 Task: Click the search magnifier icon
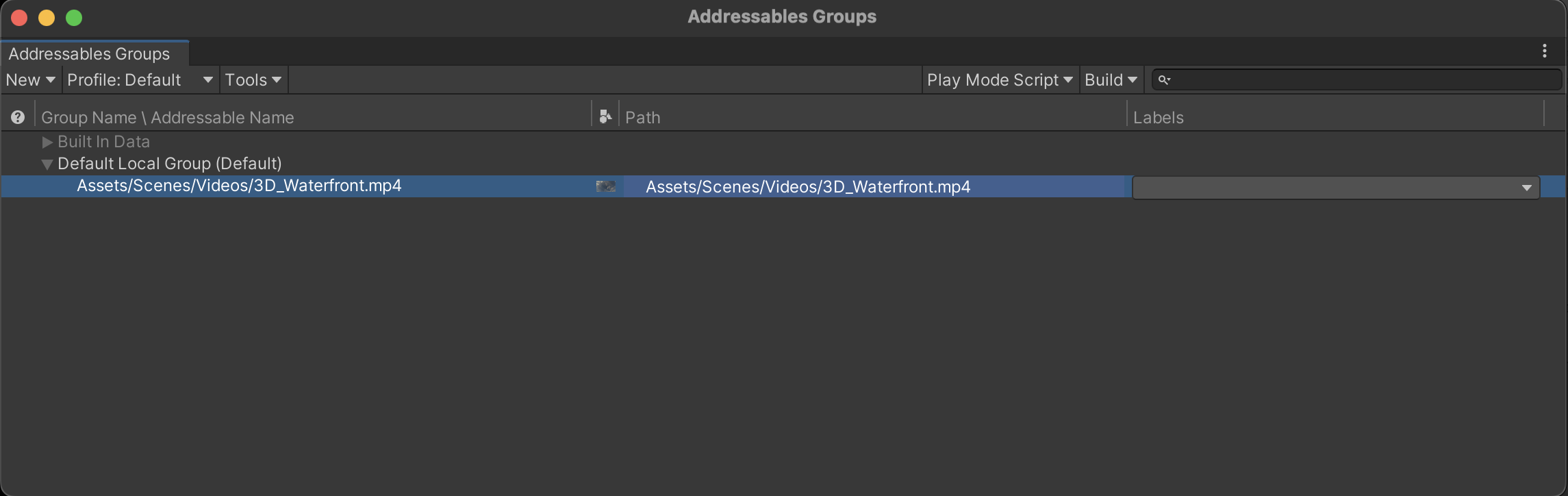(1163, 80)
